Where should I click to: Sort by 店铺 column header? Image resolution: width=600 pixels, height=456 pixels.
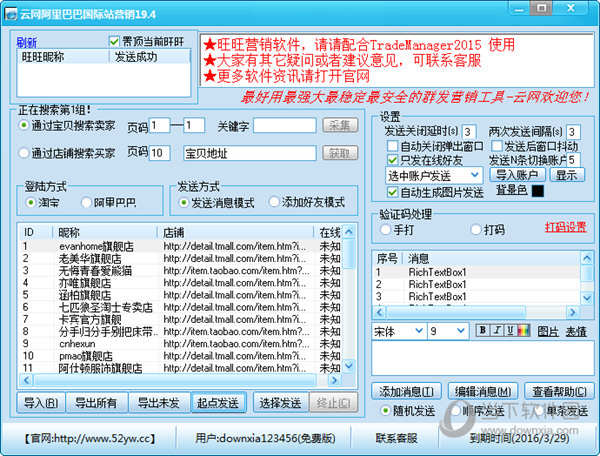235,232
